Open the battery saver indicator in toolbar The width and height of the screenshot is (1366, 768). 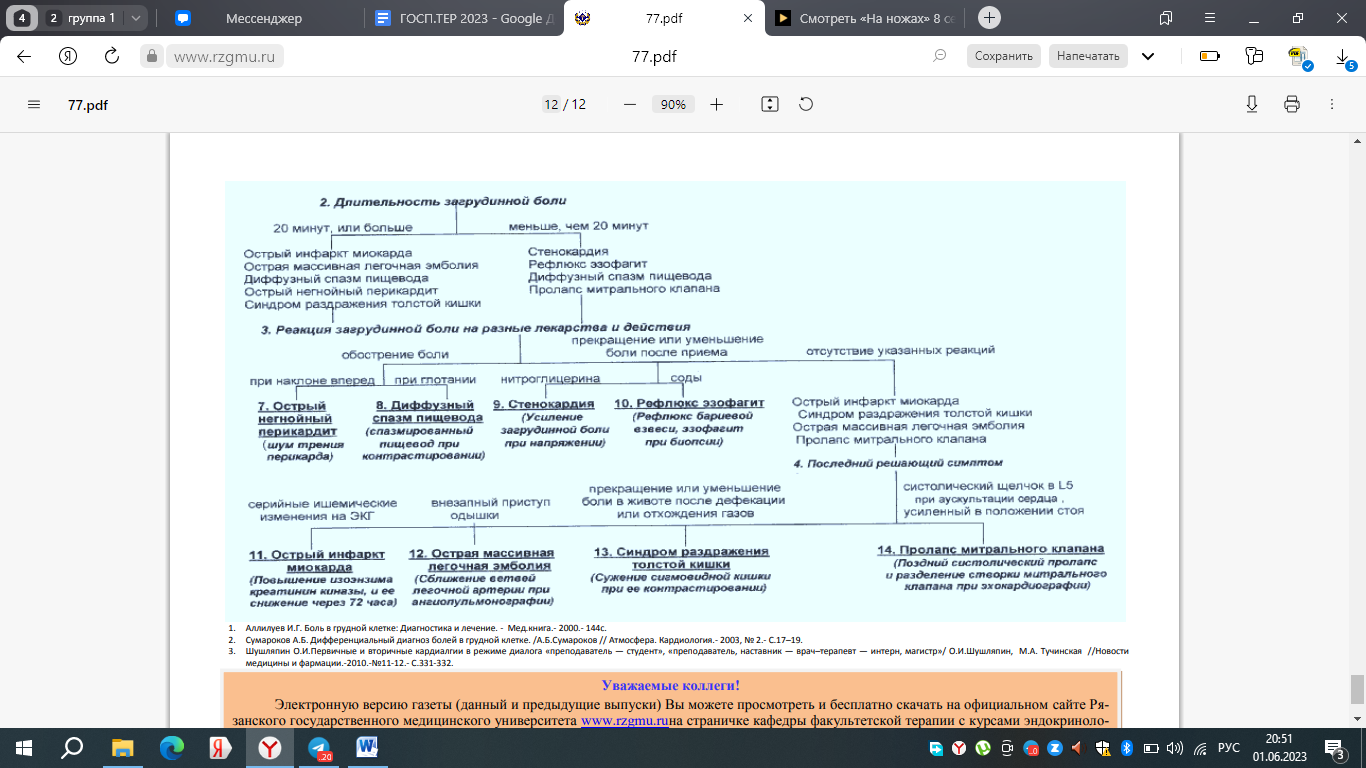(x=1210, y=56)
